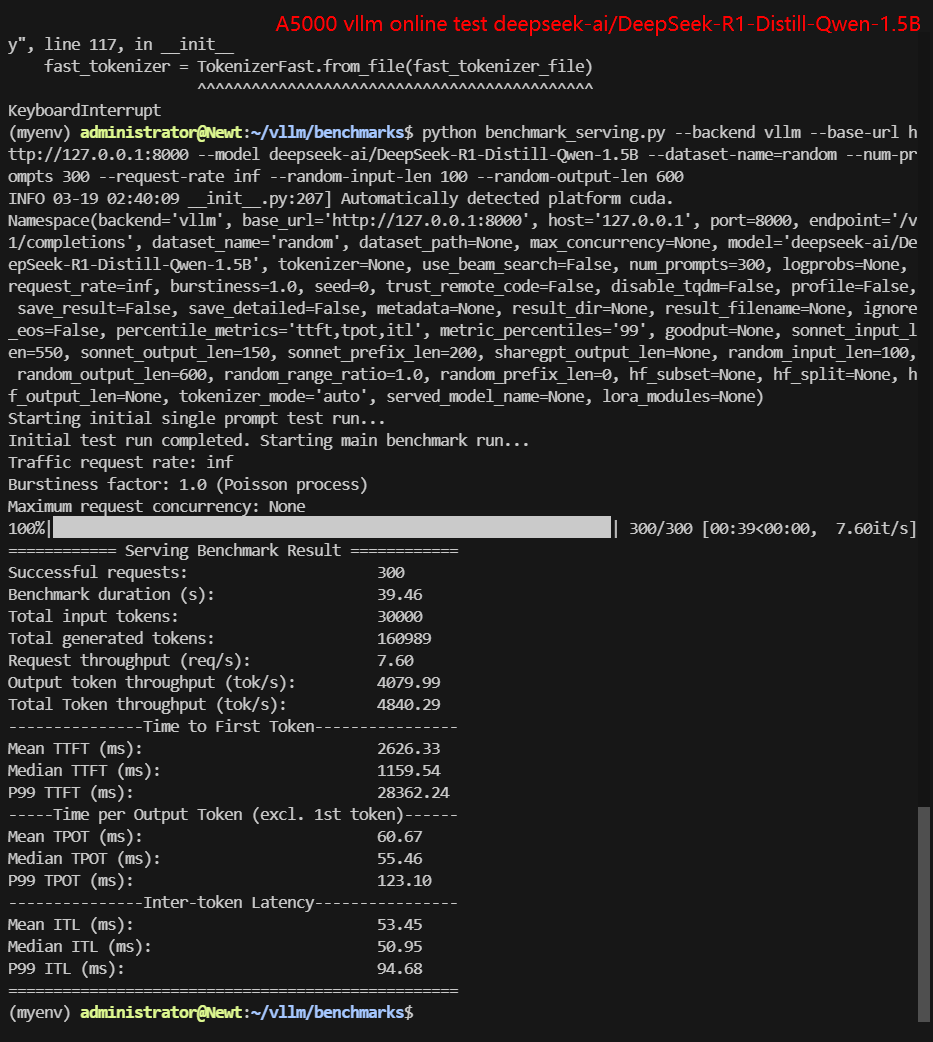Click the 'Serving Benchmark Result' header

tap(233, 550)
